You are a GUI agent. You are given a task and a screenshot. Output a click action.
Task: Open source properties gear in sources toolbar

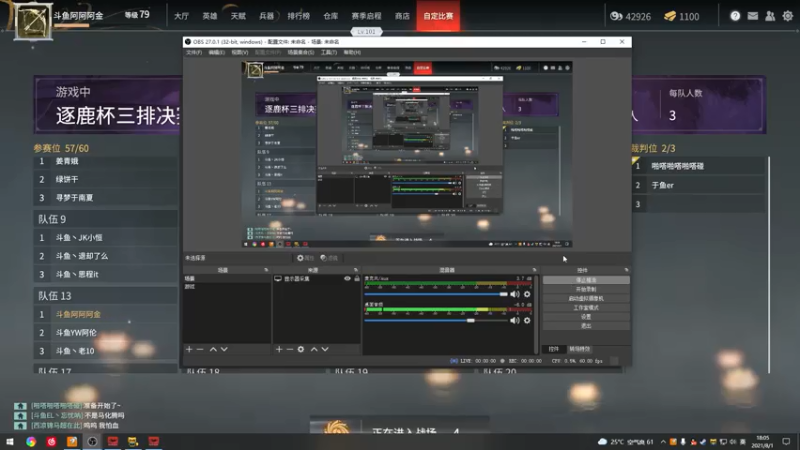(301, 349)
